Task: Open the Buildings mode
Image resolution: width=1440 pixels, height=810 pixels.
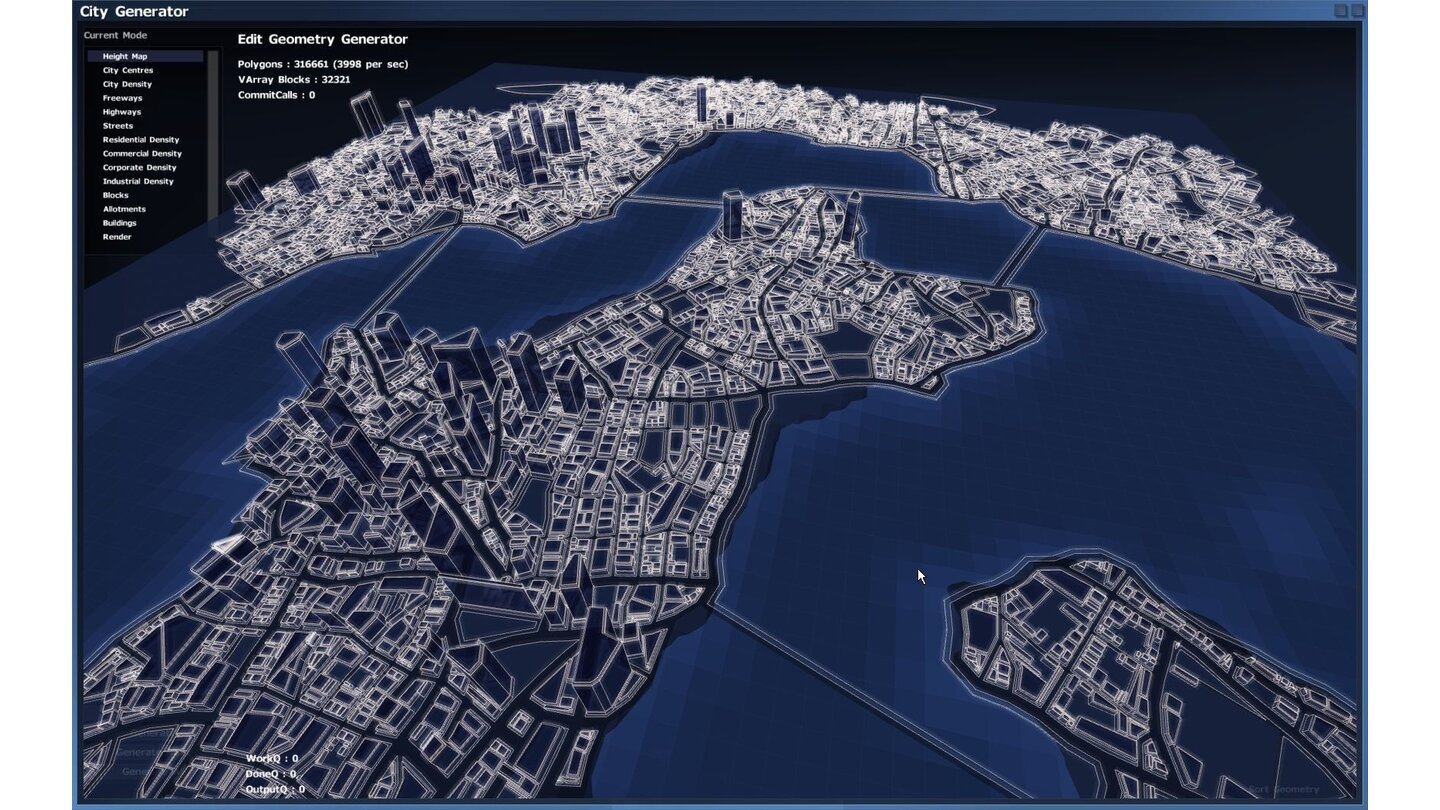Action: click(x=119, y=223)
